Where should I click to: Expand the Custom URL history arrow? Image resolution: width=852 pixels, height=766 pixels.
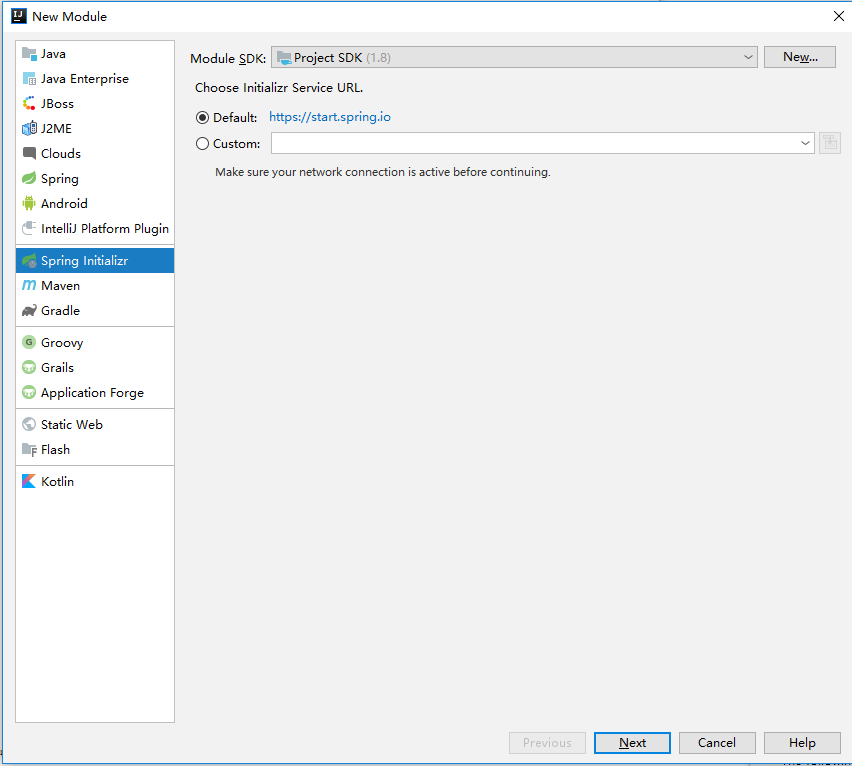805,143
